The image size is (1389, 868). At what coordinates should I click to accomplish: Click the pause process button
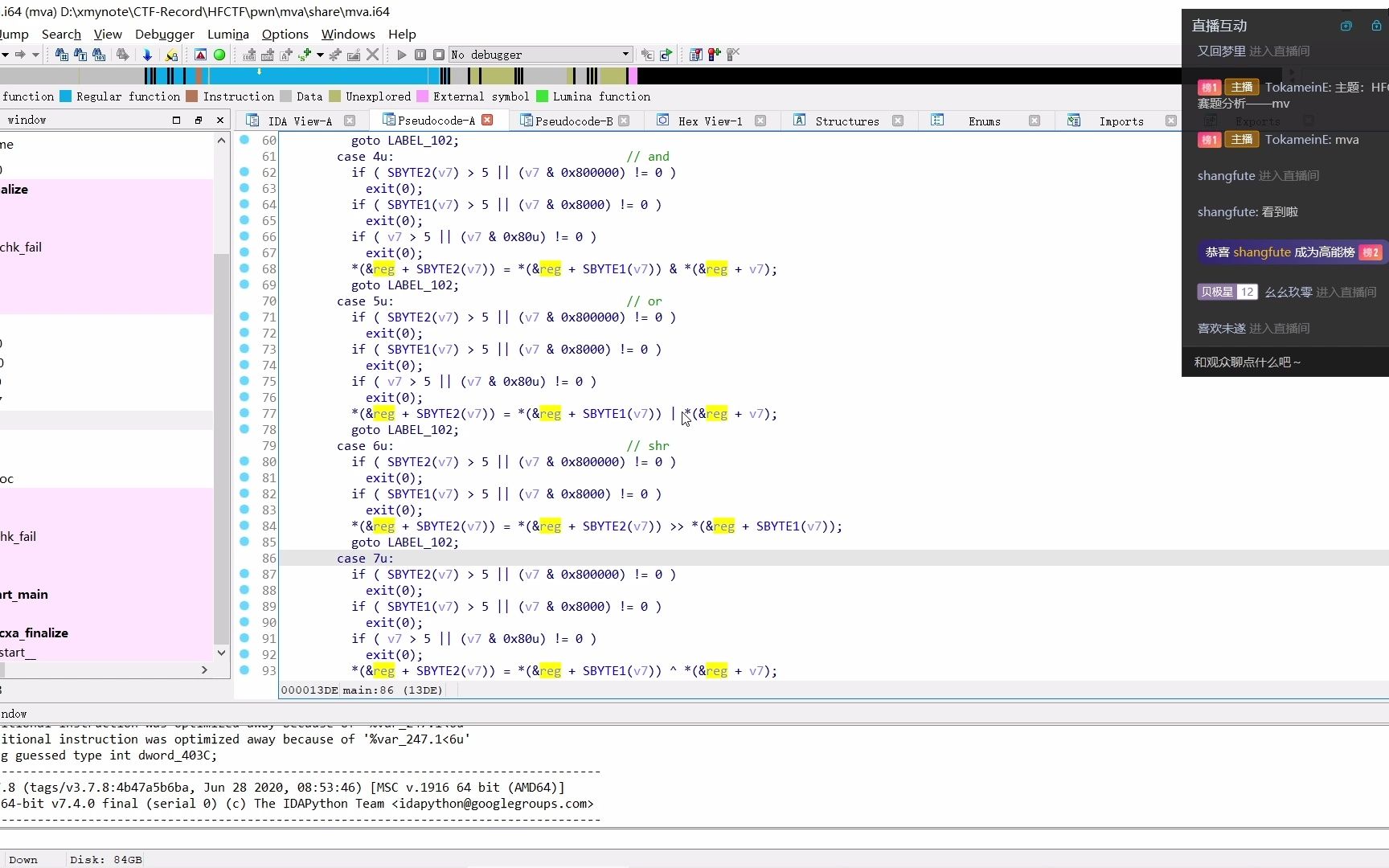[420, 55]
